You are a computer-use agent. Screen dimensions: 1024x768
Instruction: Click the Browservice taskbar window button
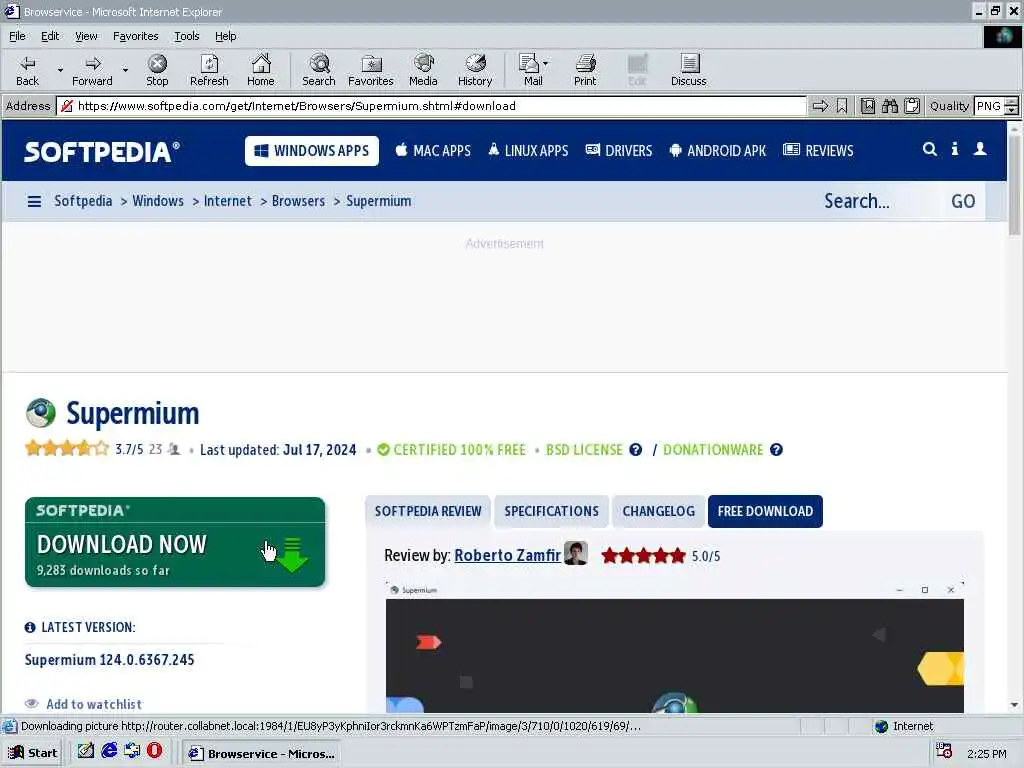(x=261, y=754)
